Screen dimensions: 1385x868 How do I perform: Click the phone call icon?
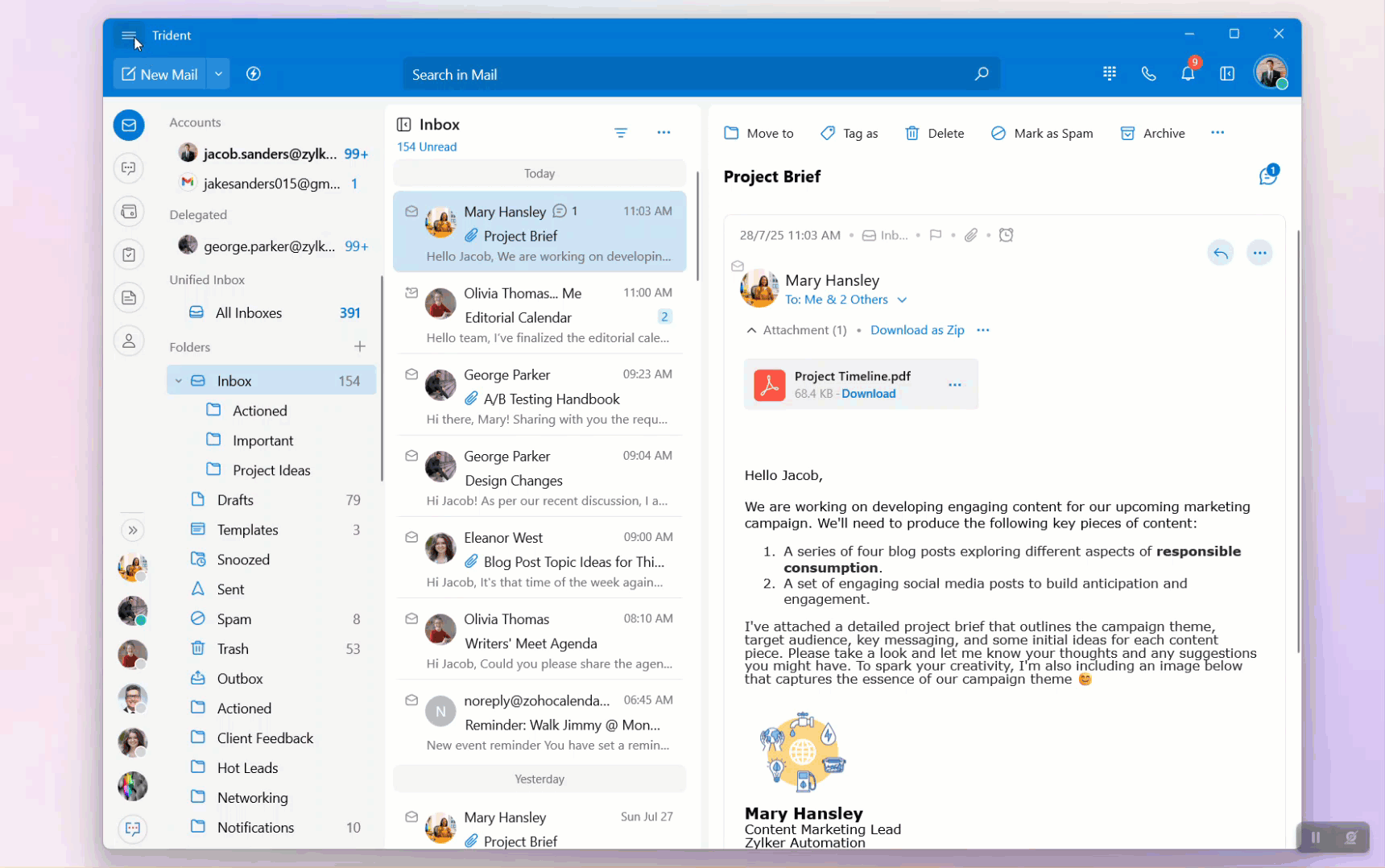1149,73
